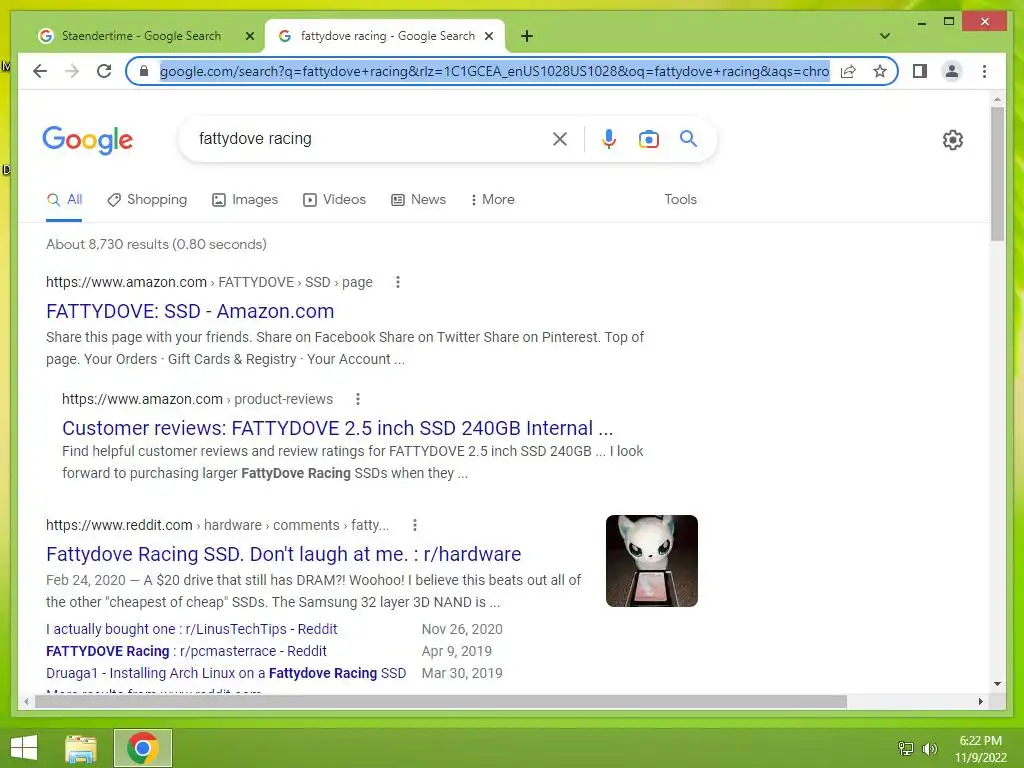Open File Explorer from the taskbar

80,748
